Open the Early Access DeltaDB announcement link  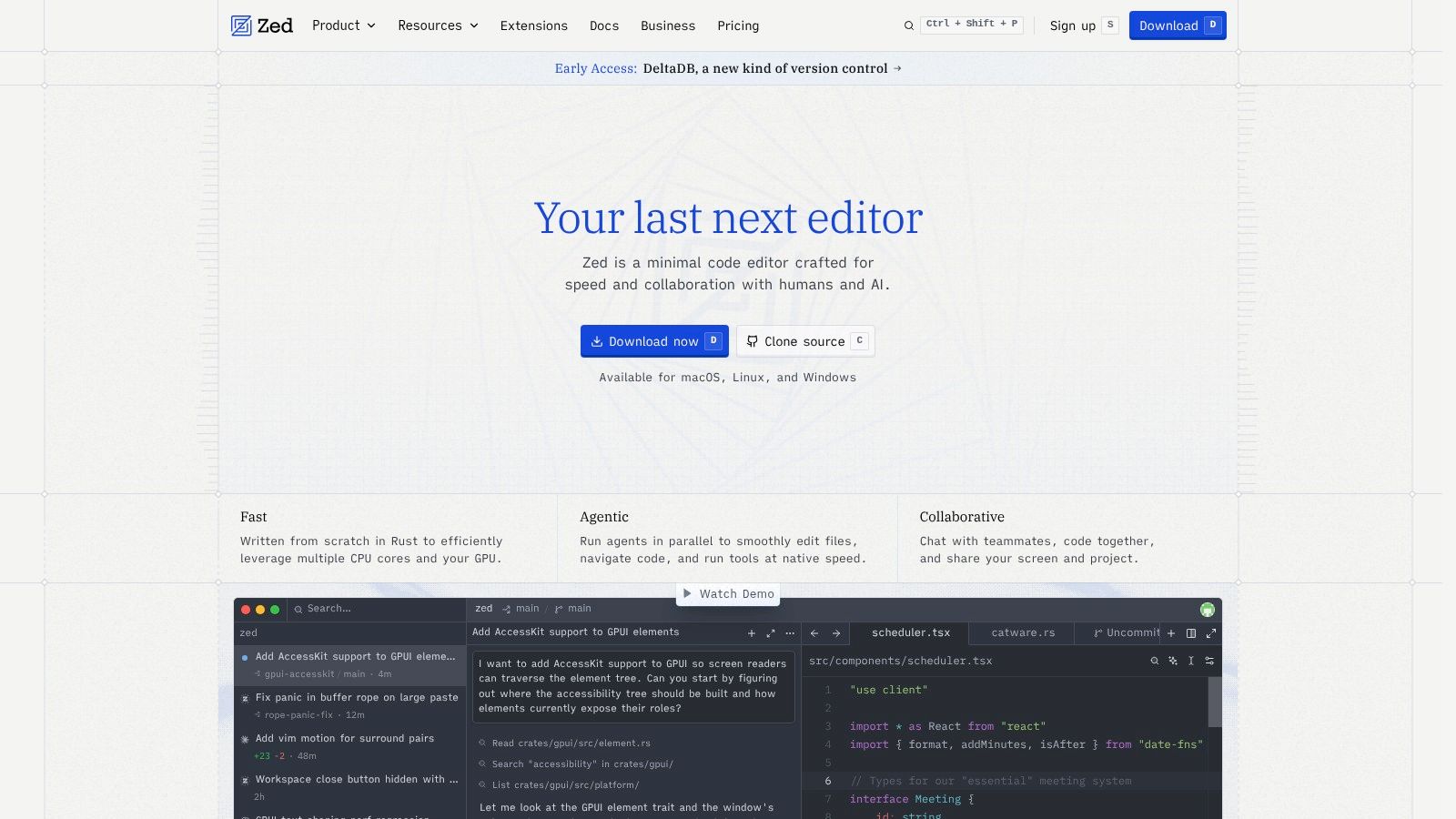728,68
